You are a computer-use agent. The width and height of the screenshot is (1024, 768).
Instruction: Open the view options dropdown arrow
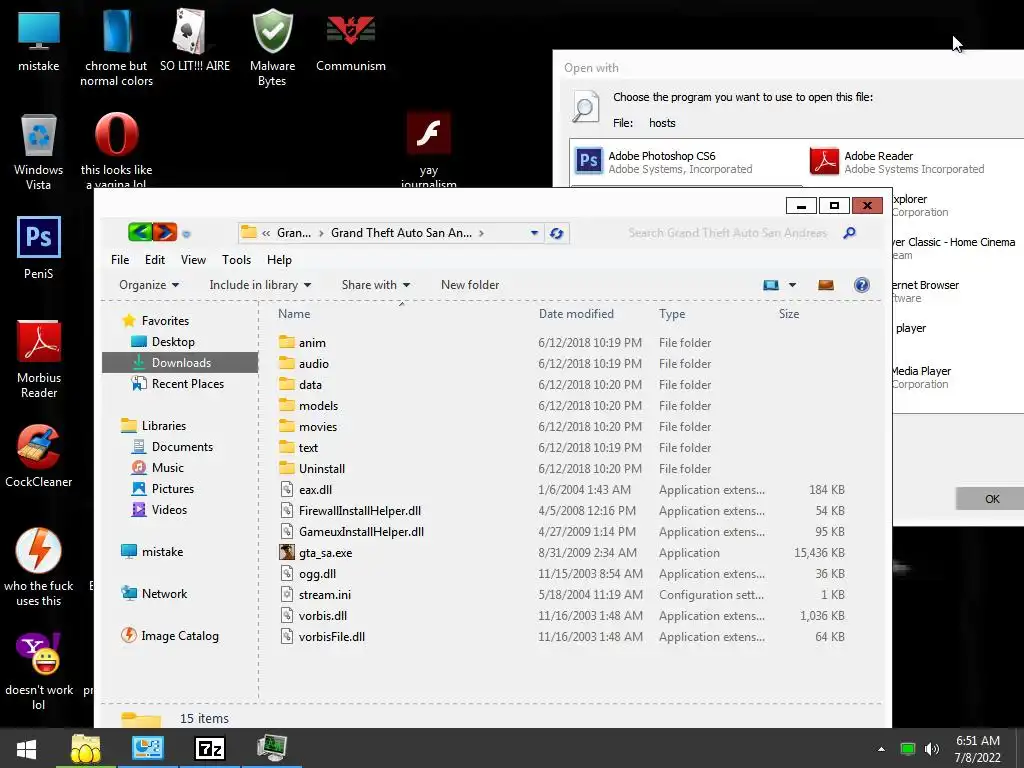pos(792,285)
